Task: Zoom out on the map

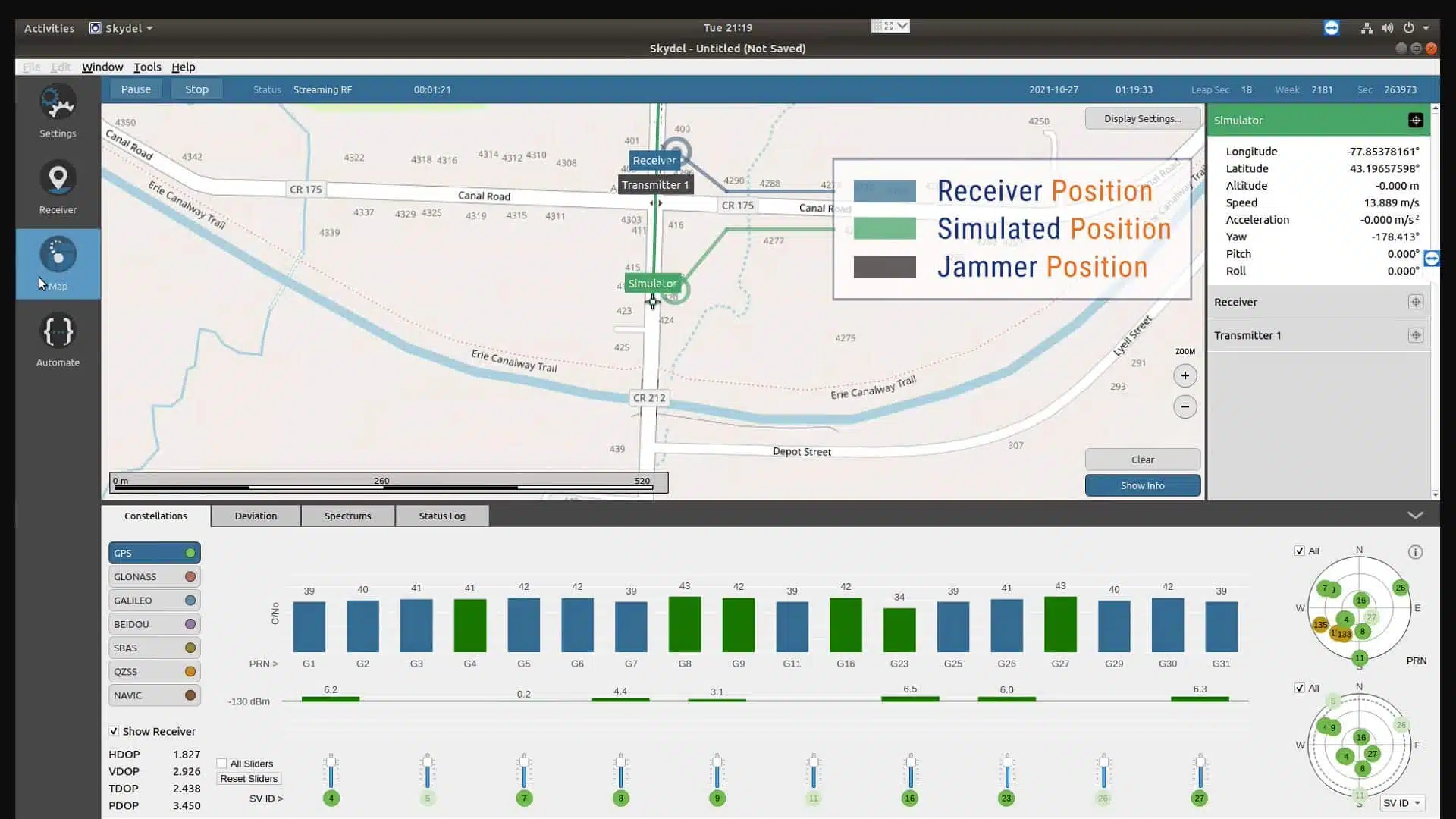Action: [1185, 407]
